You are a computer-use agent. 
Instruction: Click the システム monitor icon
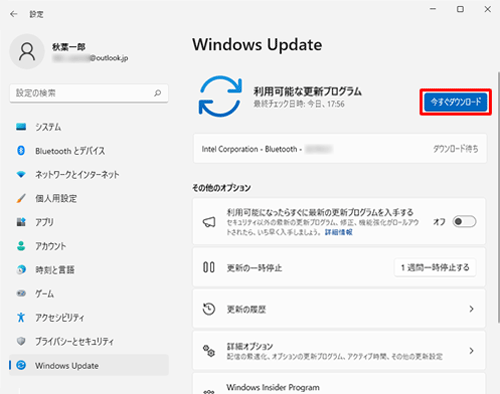point(21,127)
